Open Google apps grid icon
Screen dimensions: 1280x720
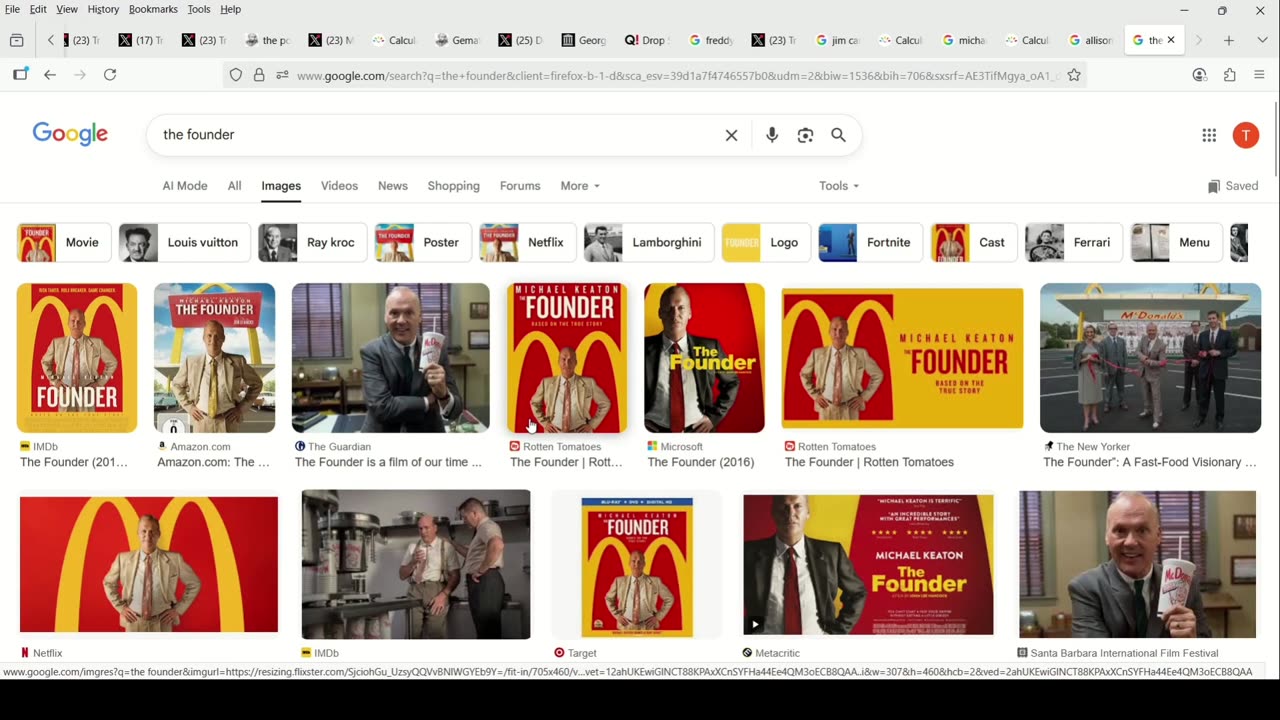(1209, 135)
